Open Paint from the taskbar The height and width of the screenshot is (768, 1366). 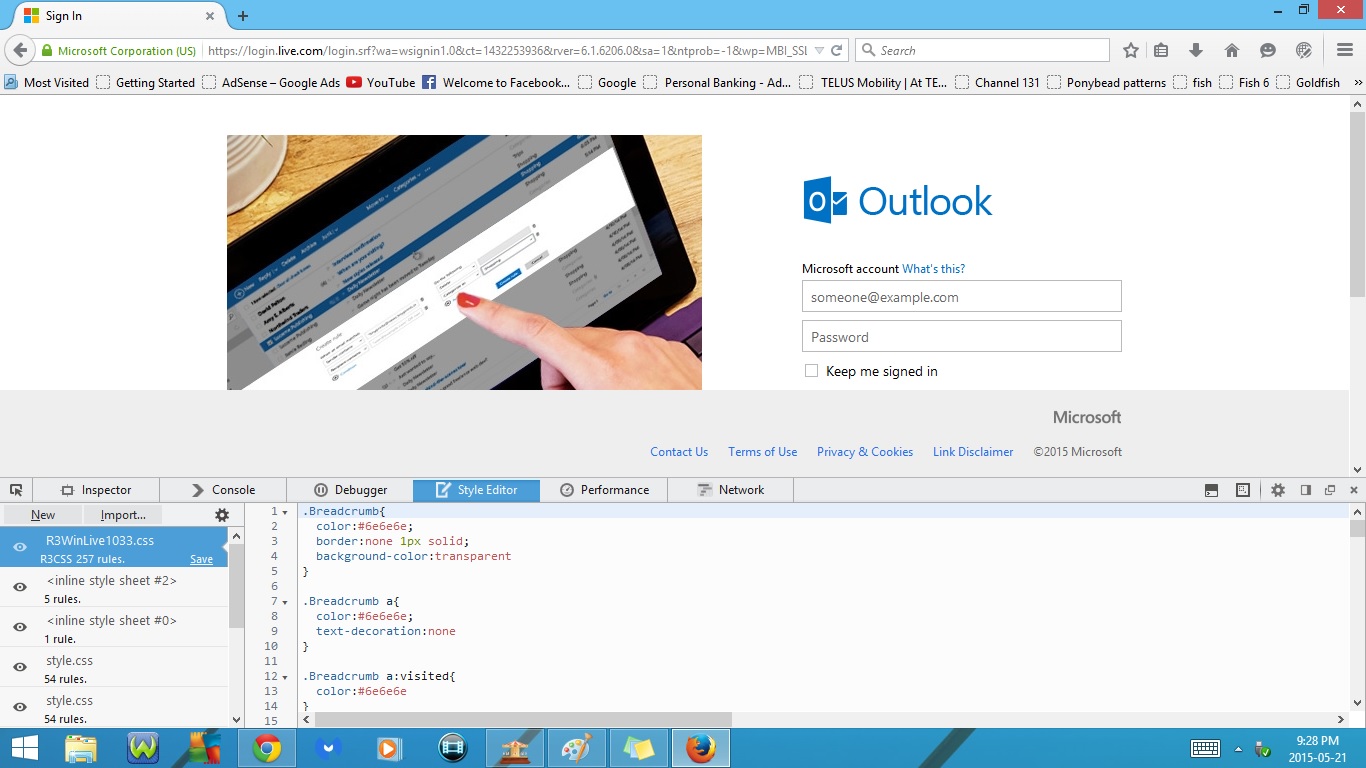tap(577, 748)
